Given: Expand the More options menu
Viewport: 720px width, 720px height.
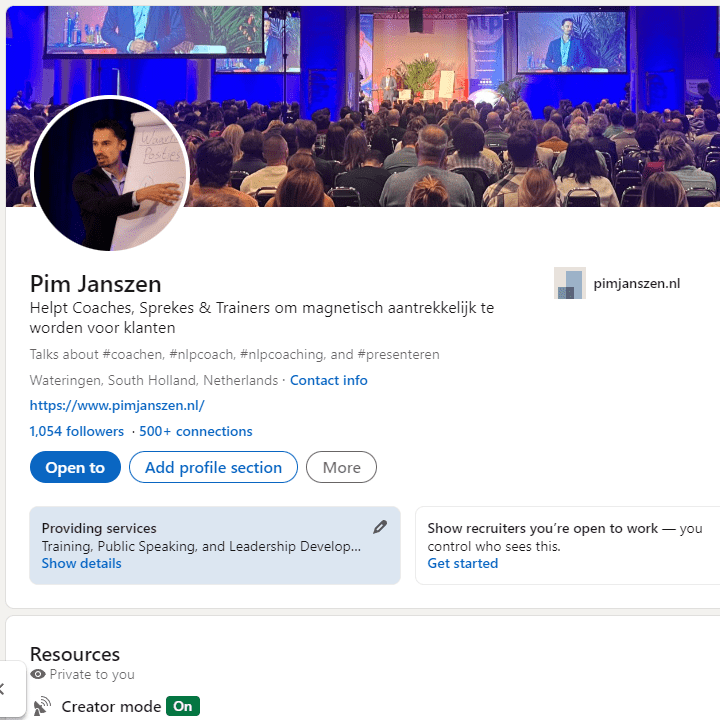Looking at the screenshot, I should [x=342, y=467].
